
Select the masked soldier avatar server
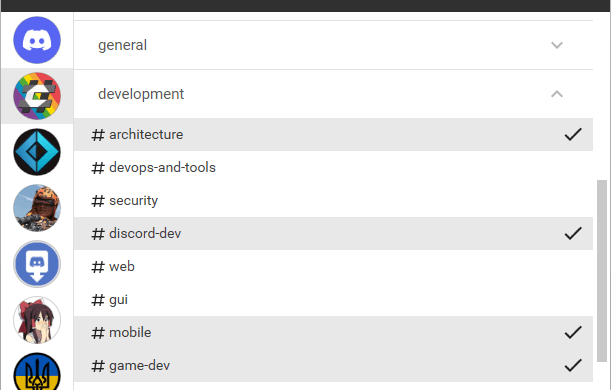(x=37, y=208)
